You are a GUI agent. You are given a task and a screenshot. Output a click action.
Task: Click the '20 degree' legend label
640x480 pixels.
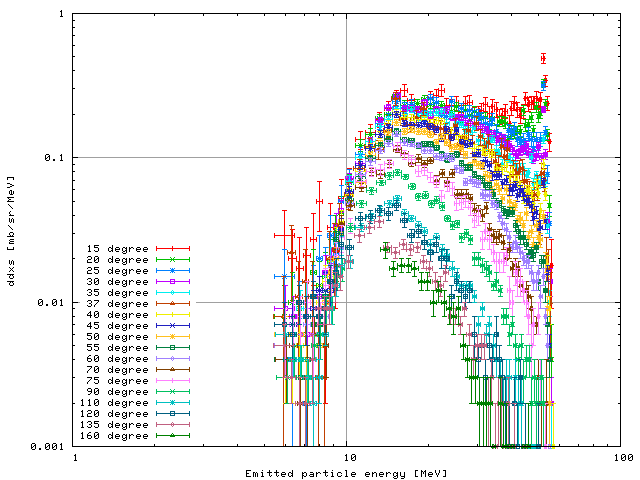click(x=117, y=260)
